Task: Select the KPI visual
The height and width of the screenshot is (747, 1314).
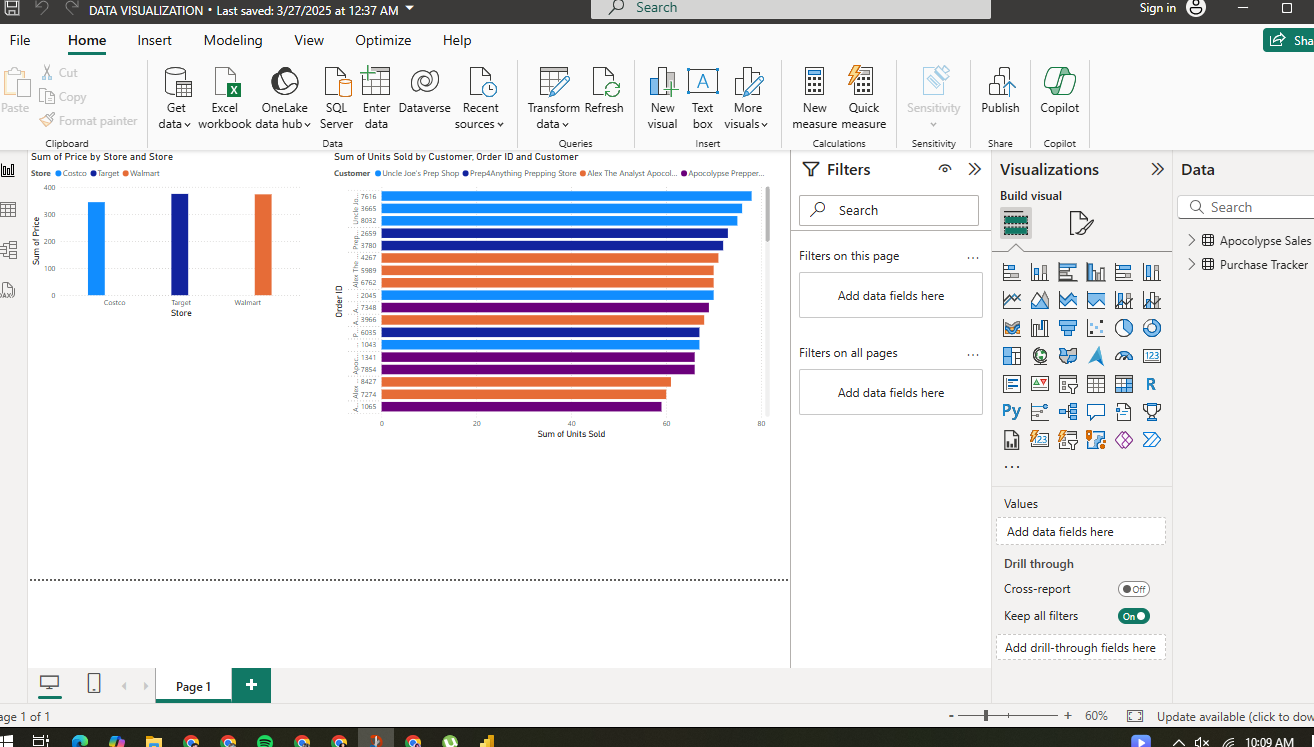Action: tap(1040, 384)
